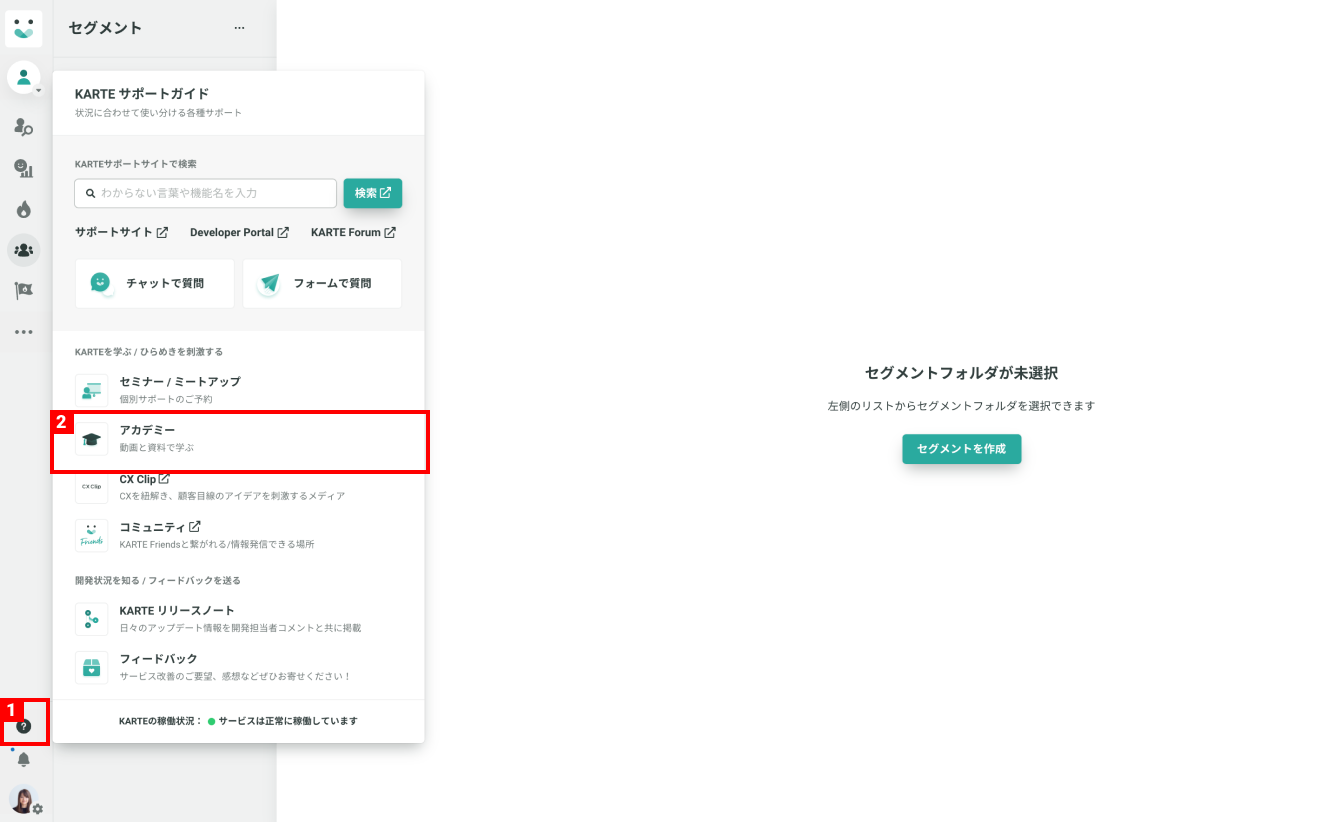The height and width of the screenshot is (822, 1326).
Task: Open the analytics chart icon in the sidebar
Action: point(24,168)
